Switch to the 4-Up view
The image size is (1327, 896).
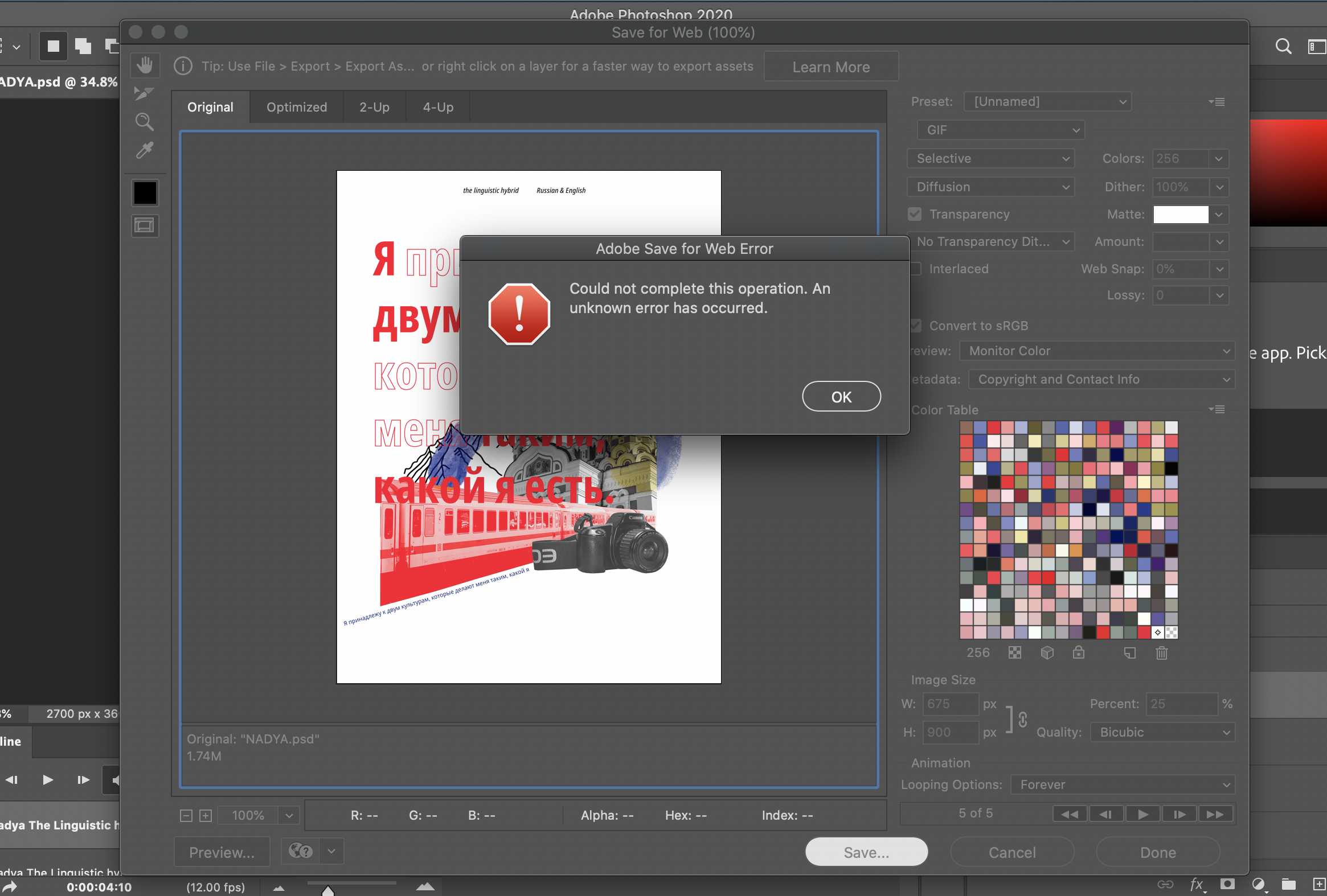pos(437,106)
